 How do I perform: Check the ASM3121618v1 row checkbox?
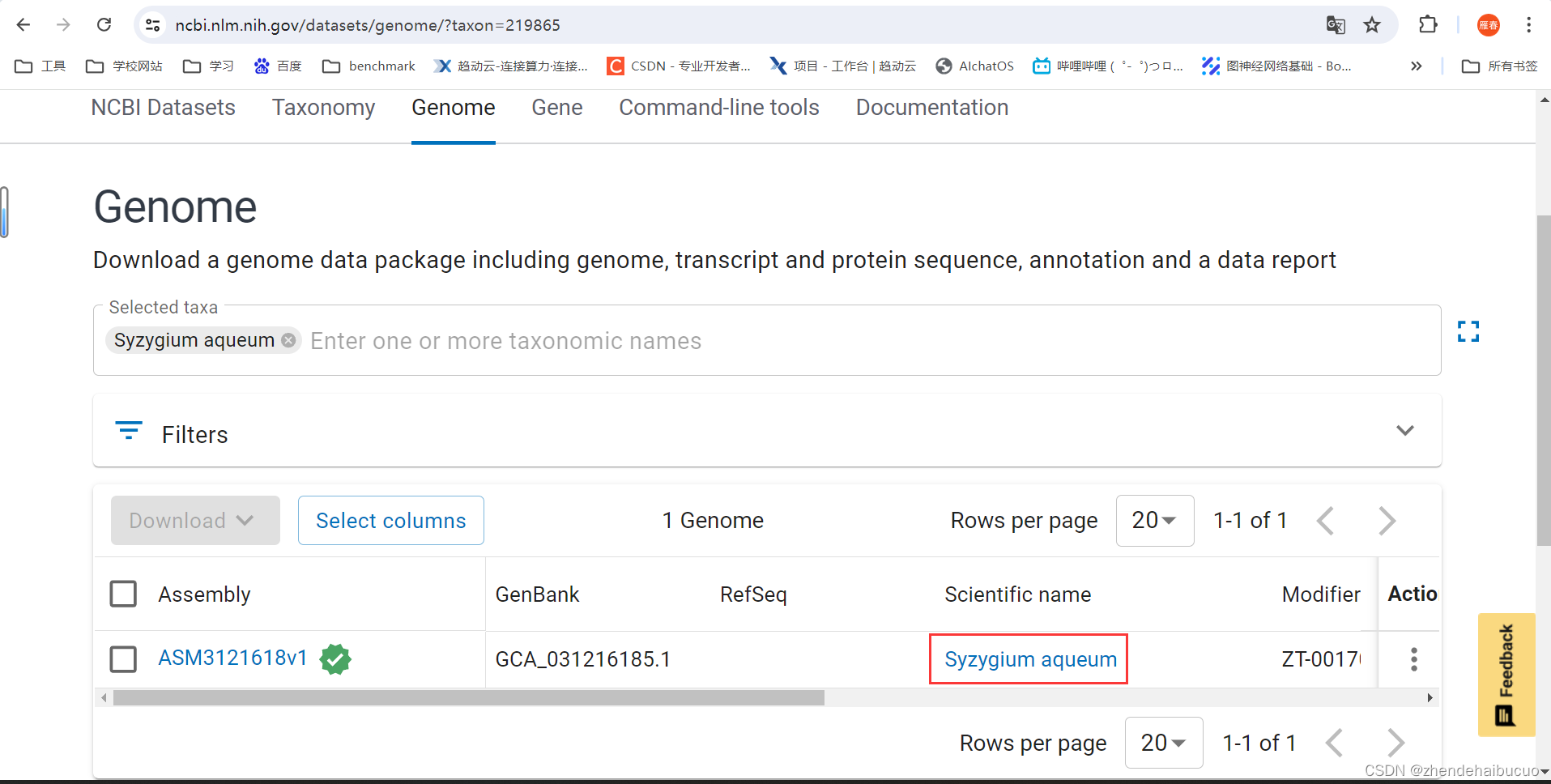[x=123, y=659]
